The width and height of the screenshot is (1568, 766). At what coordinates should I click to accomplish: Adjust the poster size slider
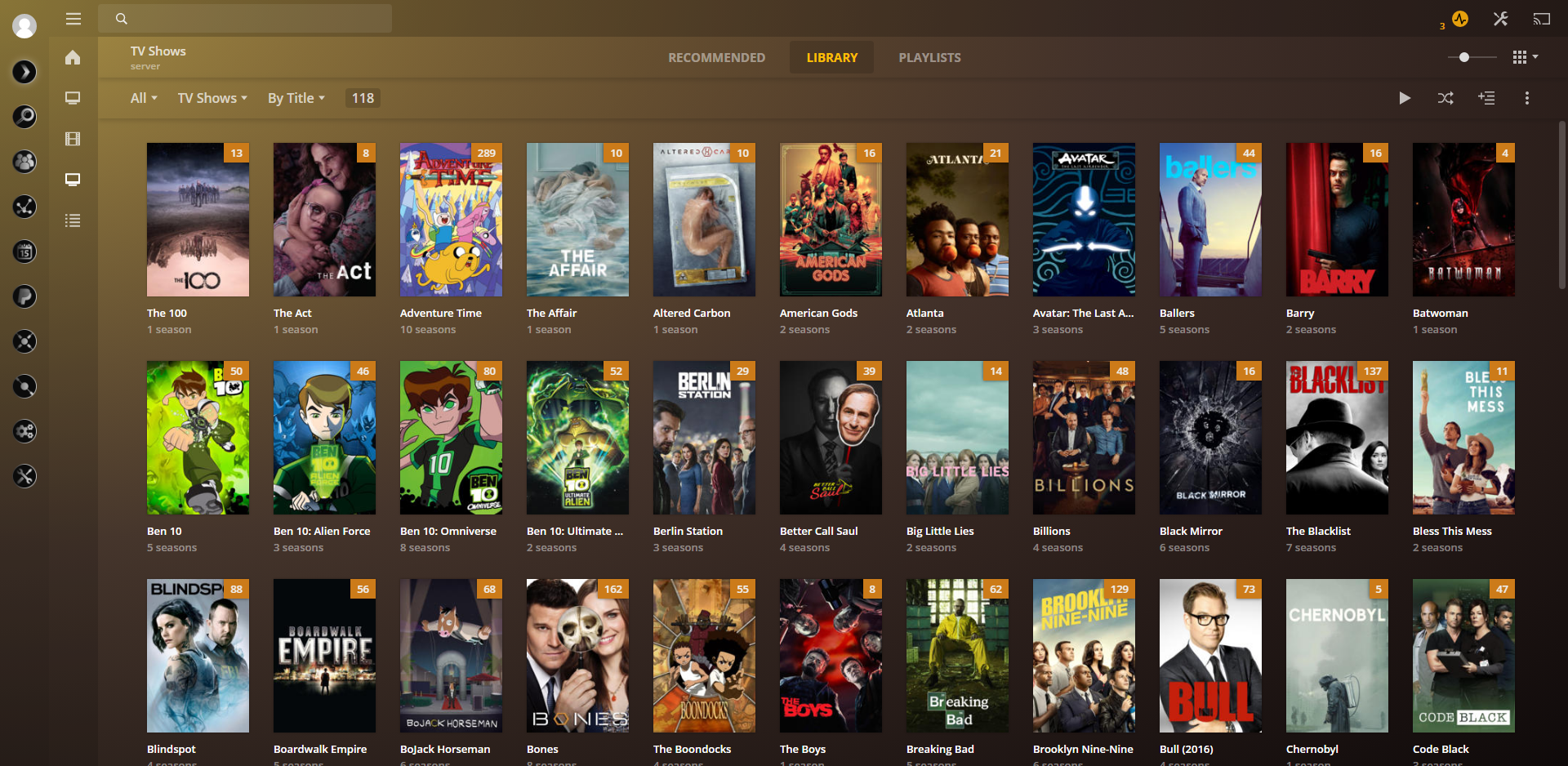1472,57
